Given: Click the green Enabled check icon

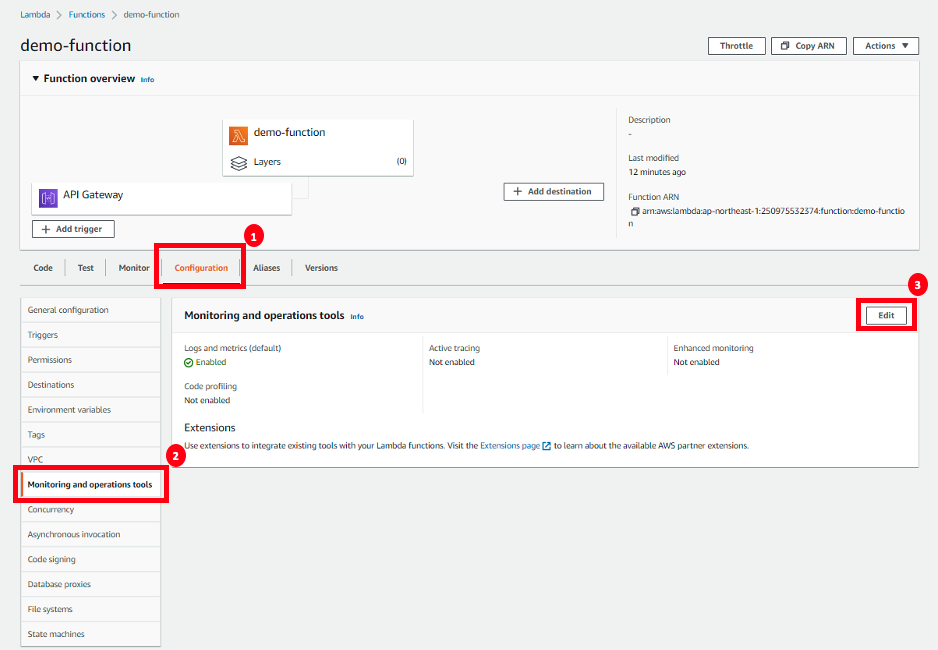Looking at the screenshot, I should coord(188,363).
